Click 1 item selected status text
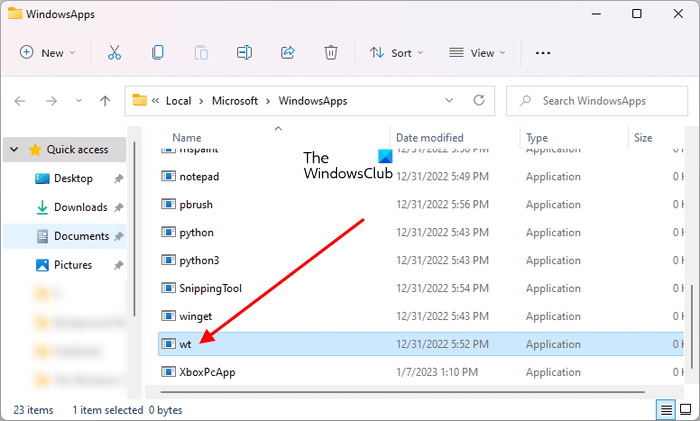700x421 pixels. point(108,410)
